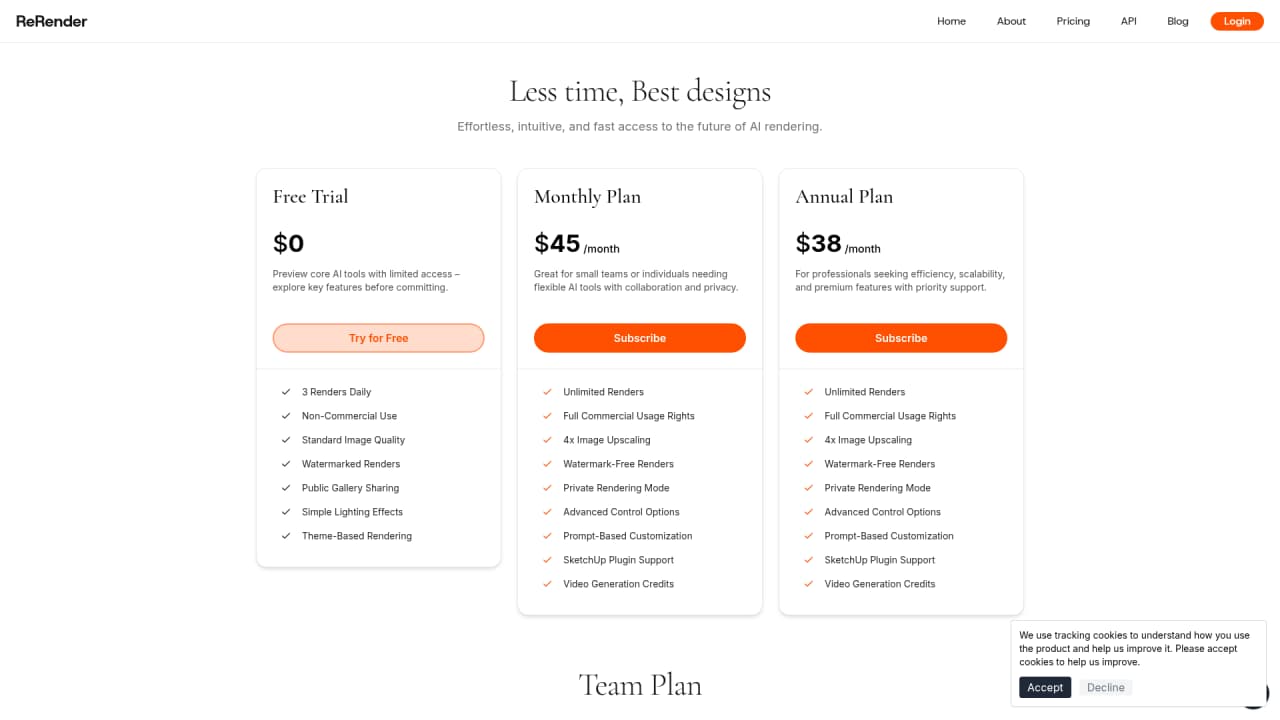Click '3 Renders Daily' feature
1280x720 pixels.
pos(336,392)
